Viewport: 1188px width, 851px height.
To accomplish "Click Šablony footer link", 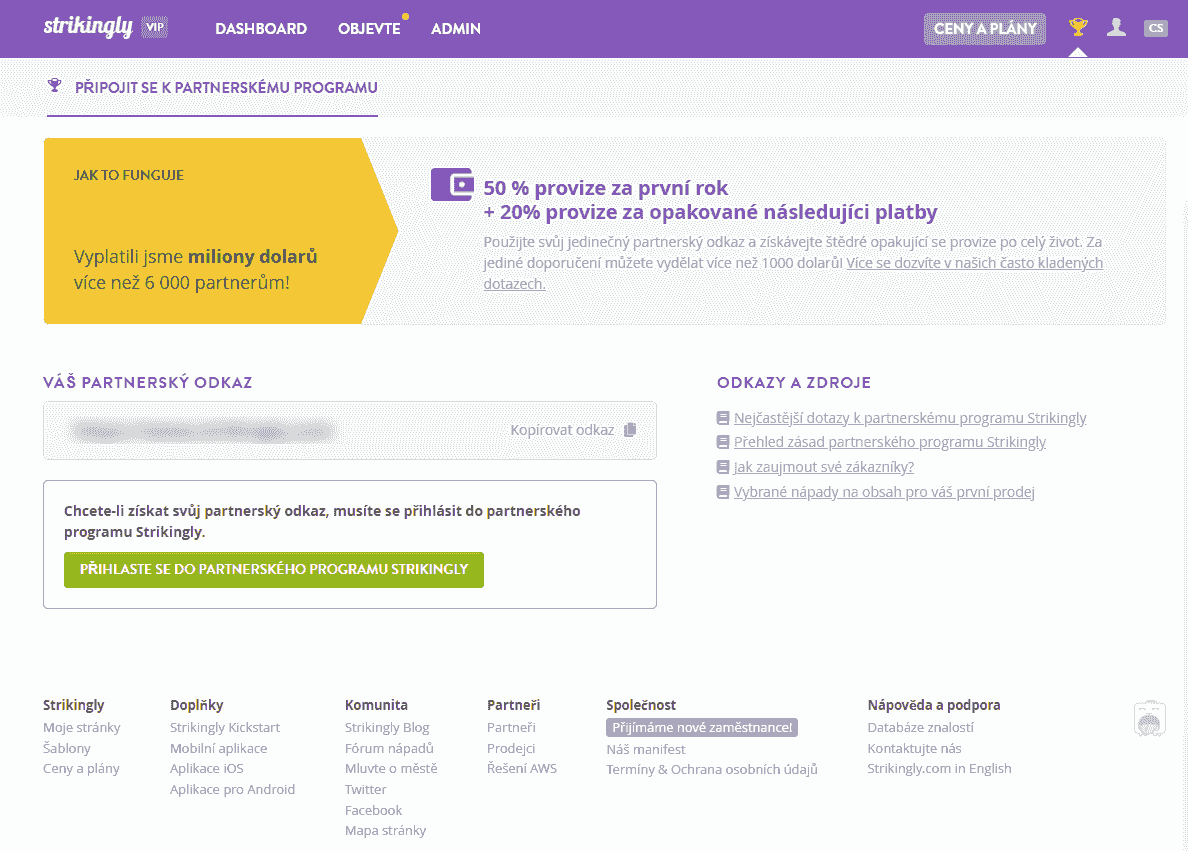I will (x=67, y=748).
